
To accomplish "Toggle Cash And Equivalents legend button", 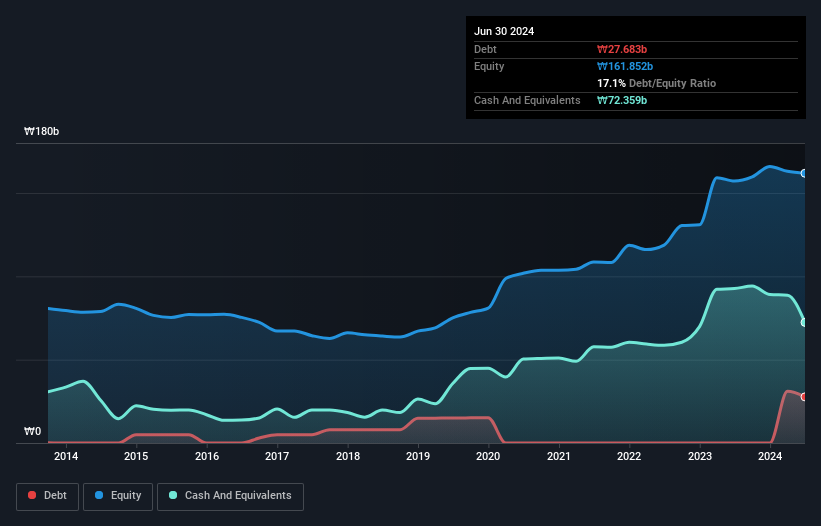I will click(x=230, y=496).
